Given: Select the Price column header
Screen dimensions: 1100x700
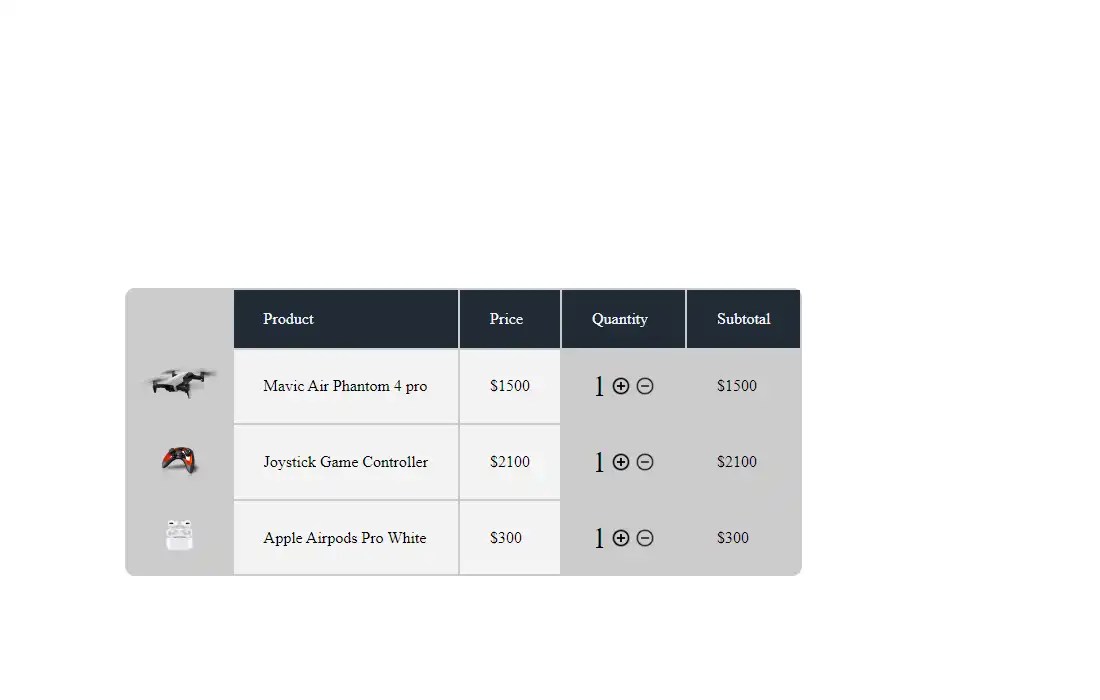Looking at the screenshot, I should click(x=510, y=319).
